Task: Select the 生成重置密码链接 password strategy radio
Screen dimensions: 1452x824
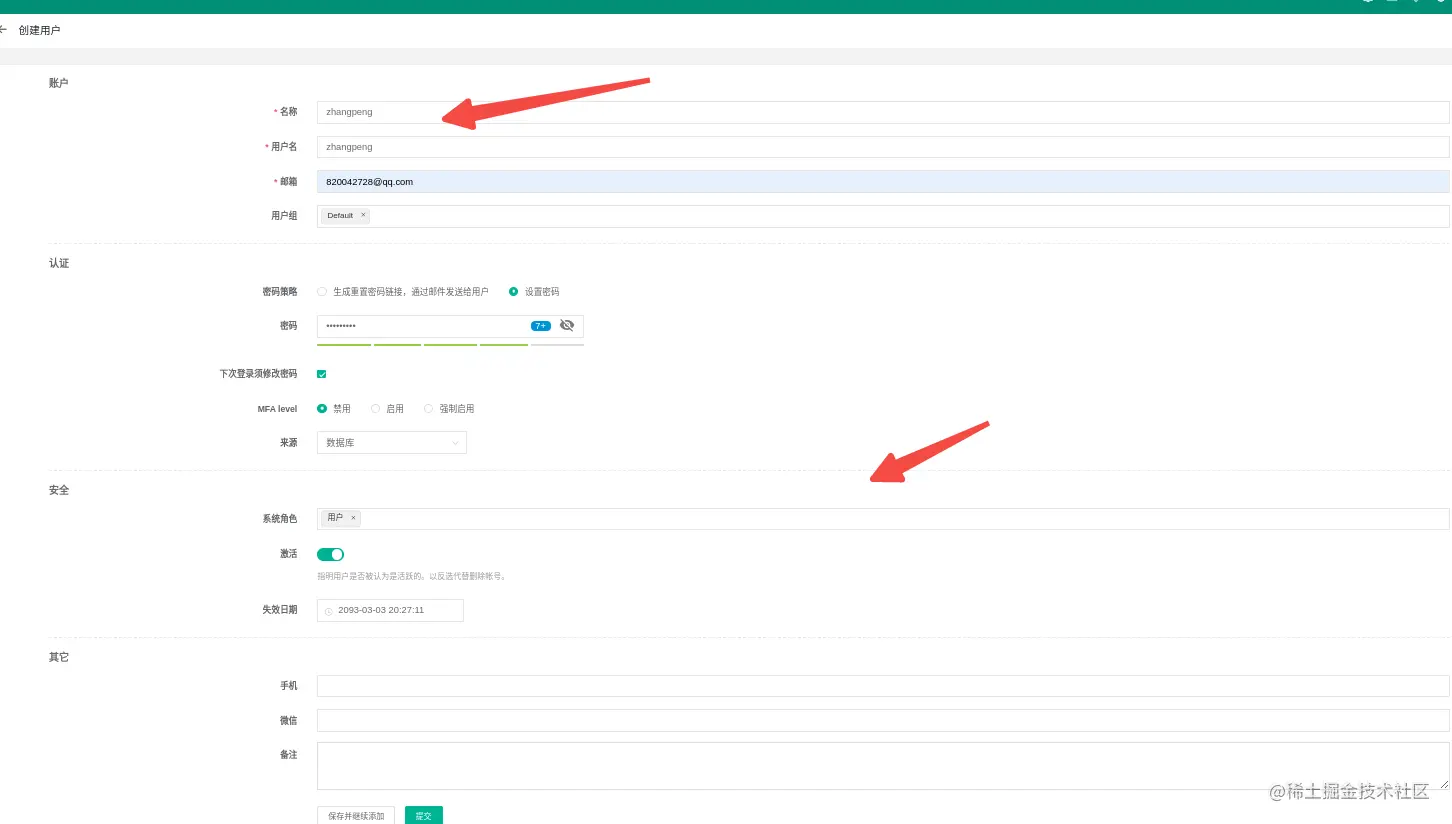Action: [322, 292]
